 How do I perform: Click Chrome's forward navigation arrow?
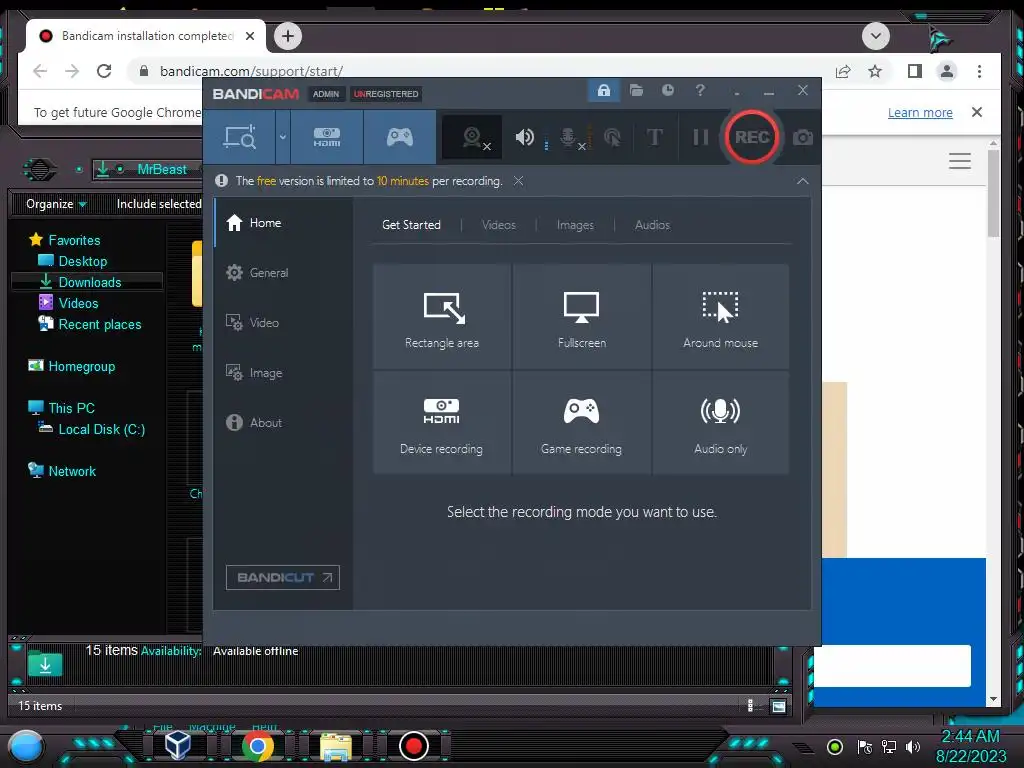click(x=72, y=71)
